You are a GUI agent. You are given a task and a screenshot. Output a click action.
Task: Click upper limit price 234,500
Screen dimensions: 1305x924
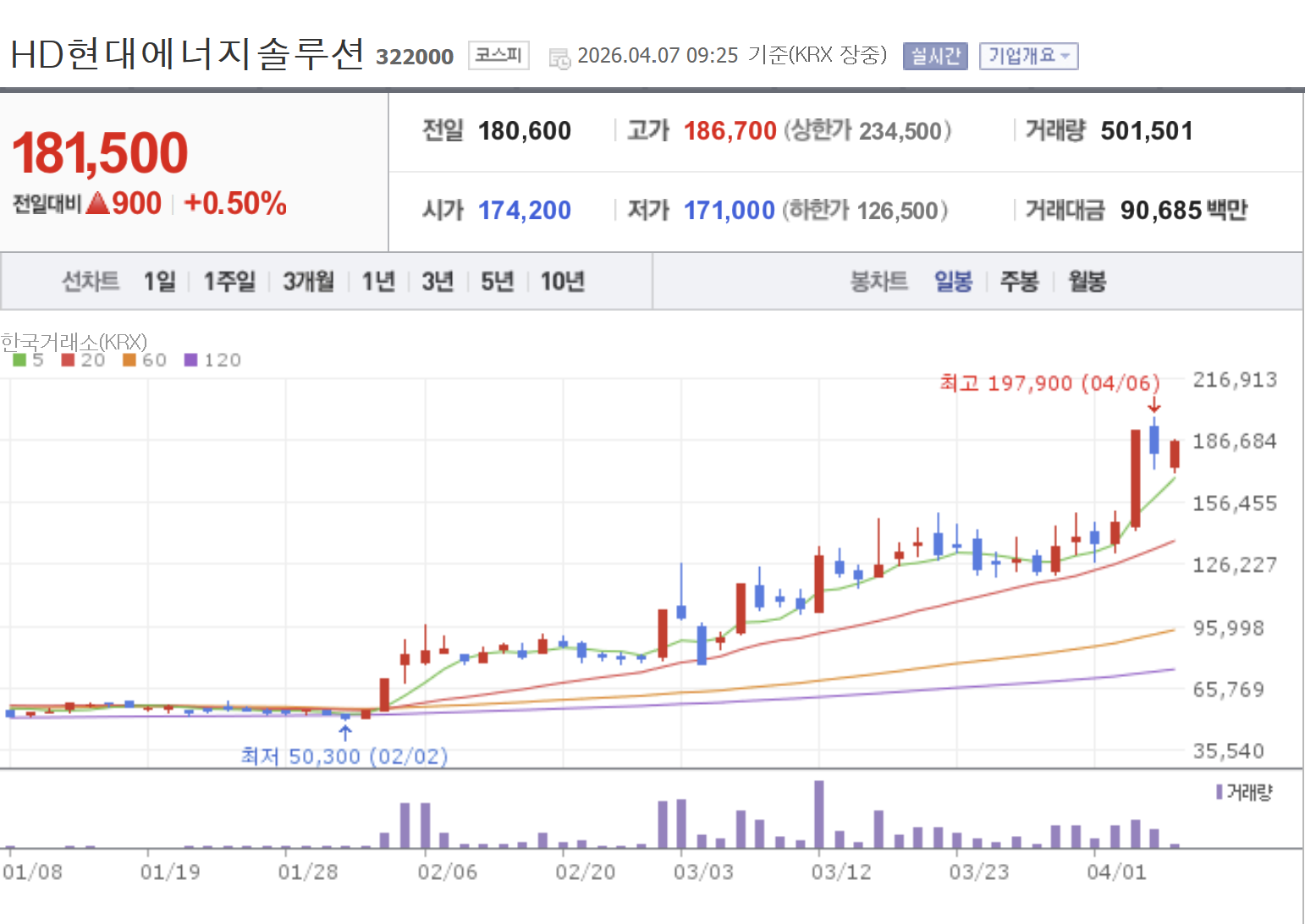(x=900, y=131)
